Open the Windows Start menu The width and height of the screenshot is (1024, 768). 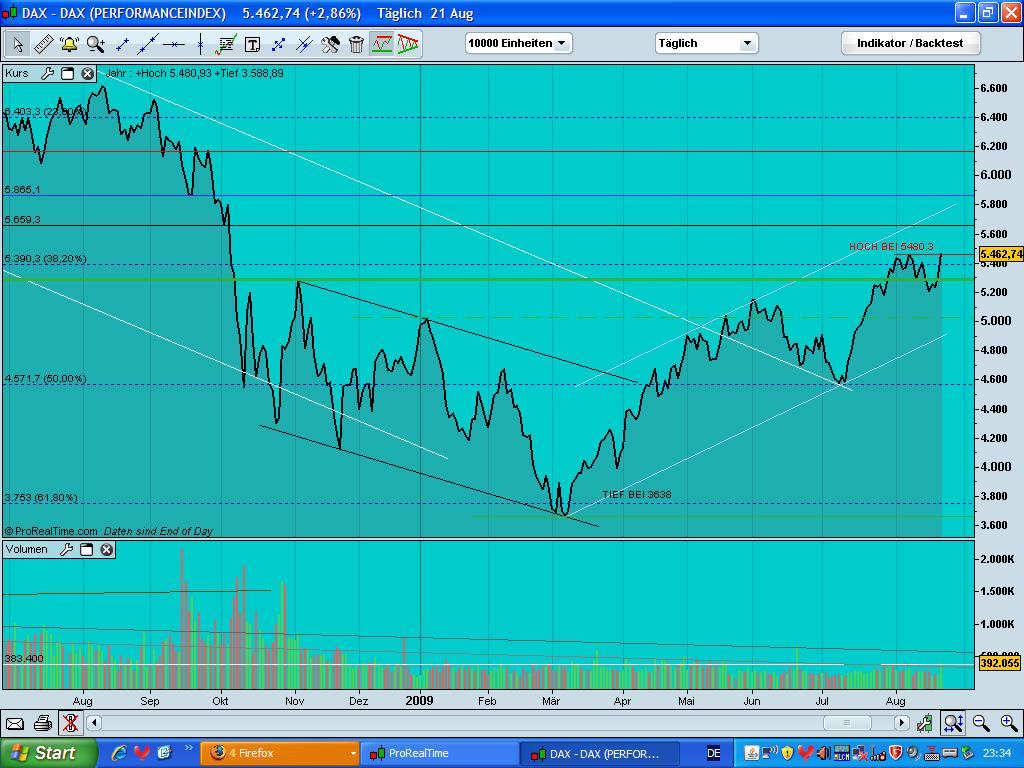[47, 753]
